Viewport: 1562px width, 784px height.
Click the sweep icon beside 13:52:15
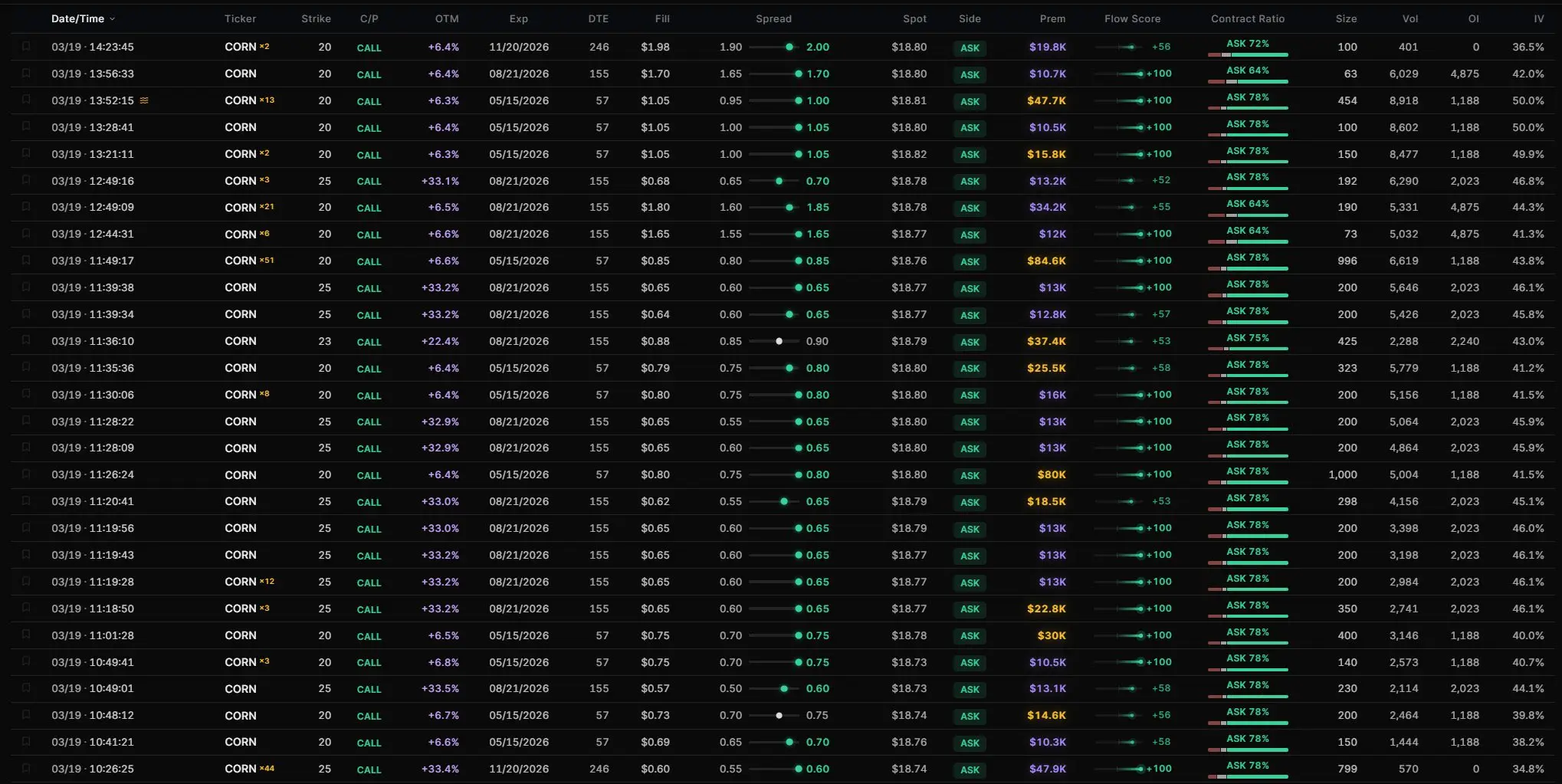(143, 100)
